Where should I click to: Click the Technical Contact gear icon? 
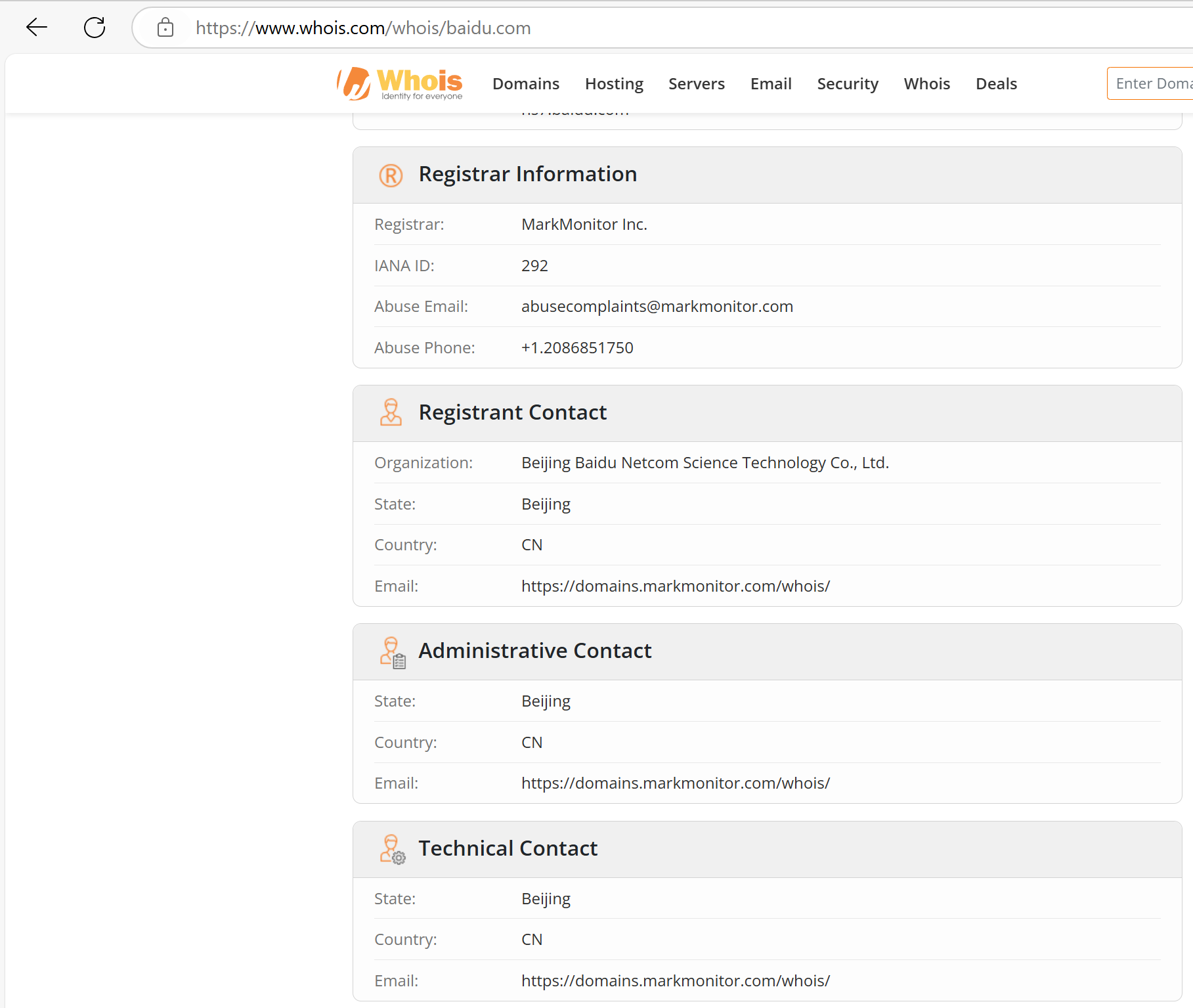[x=393, y=850]
